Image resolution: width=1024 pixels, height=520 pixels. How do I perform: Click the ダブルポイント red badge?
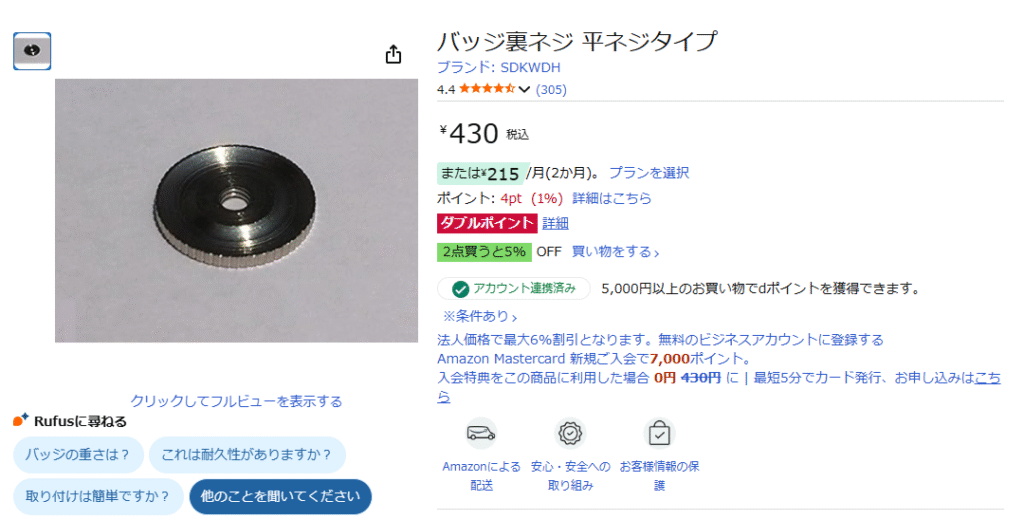pyautogui.click(x=487, y=223)
